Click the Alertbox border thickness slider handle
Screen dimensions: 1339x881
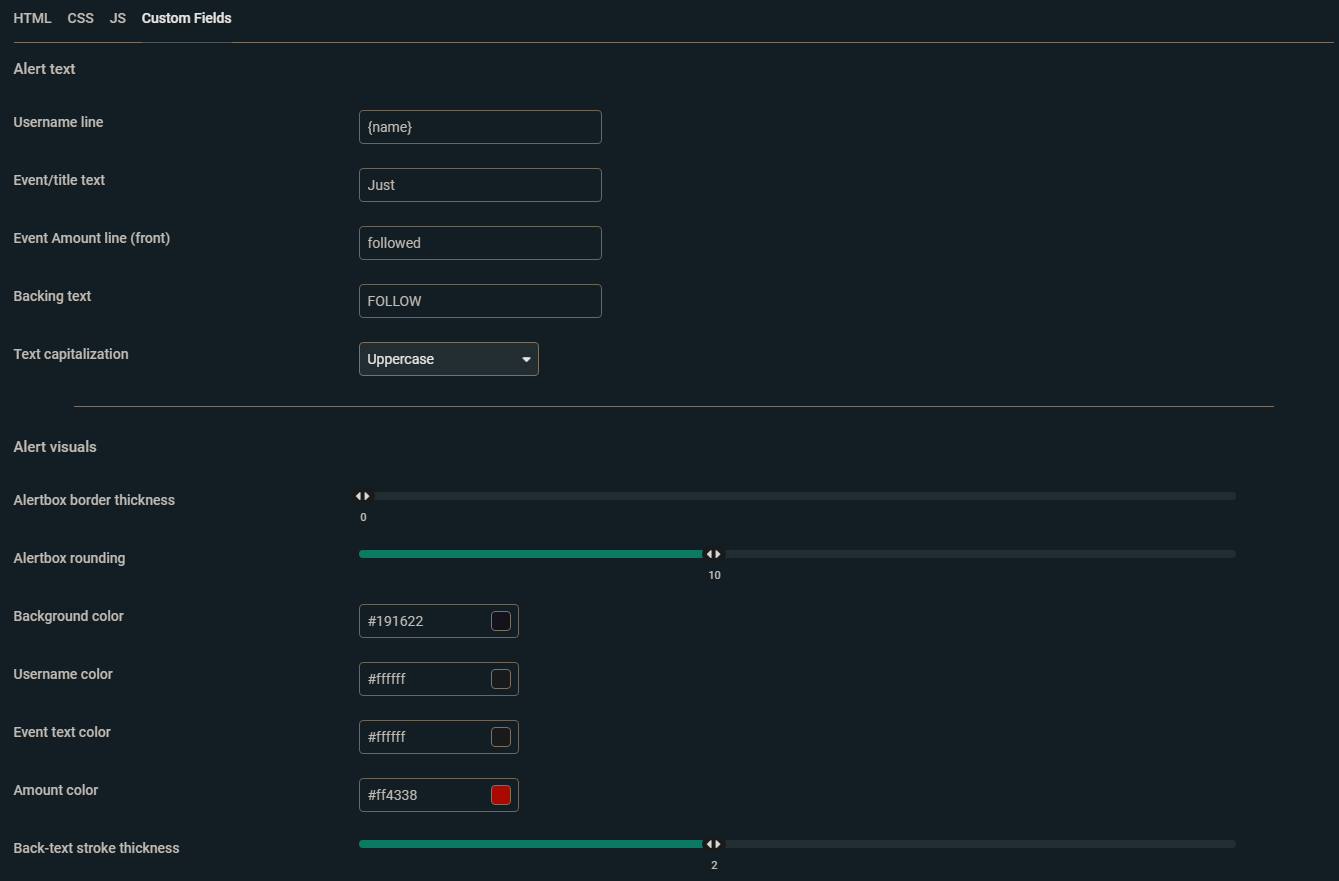(363, 496)
